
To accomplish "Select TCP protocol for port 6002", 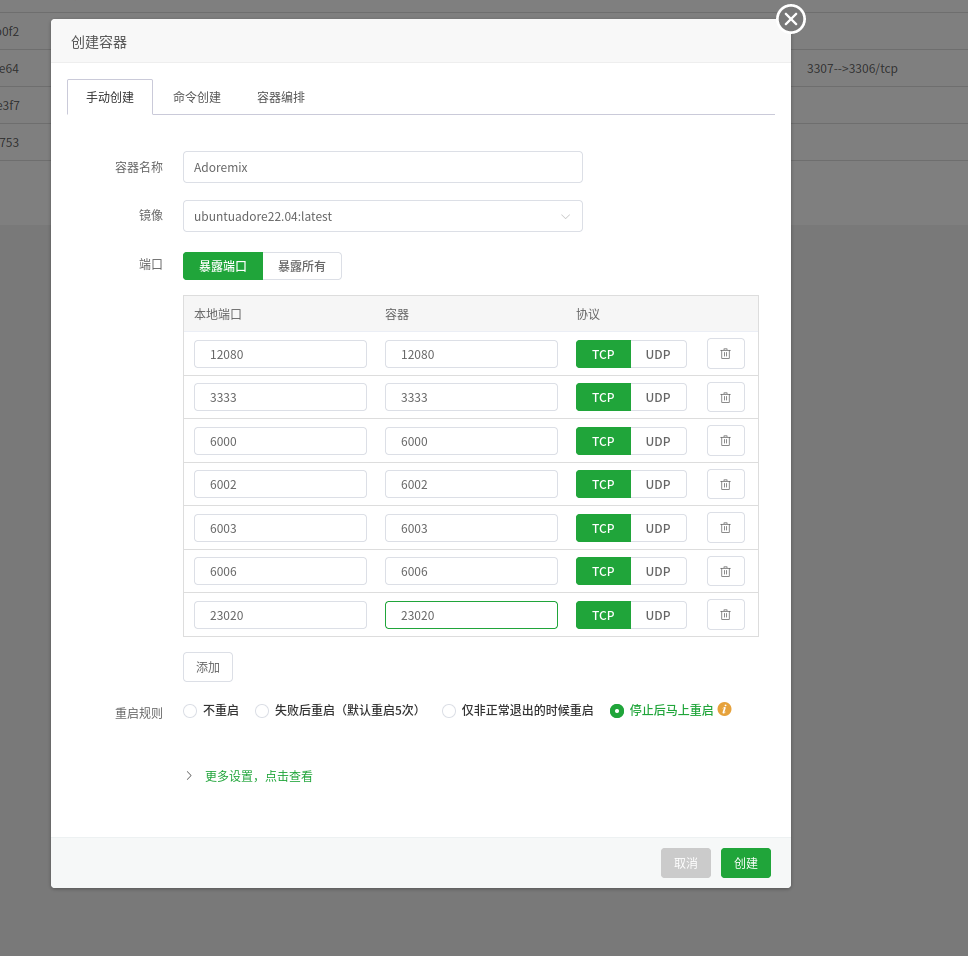I will pos(603,484).
